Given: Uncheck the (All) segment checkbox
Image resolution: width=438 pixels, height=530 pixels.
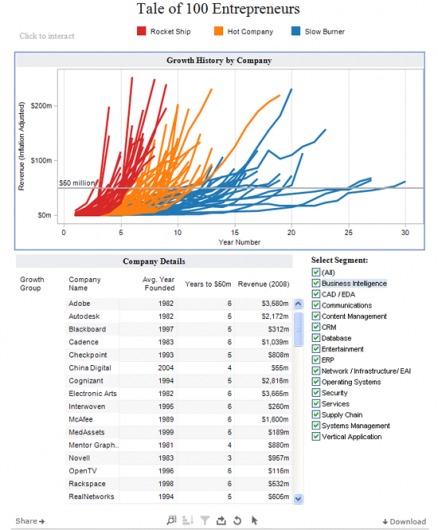Looking at the screenshot, I should (x=316, y=272).
